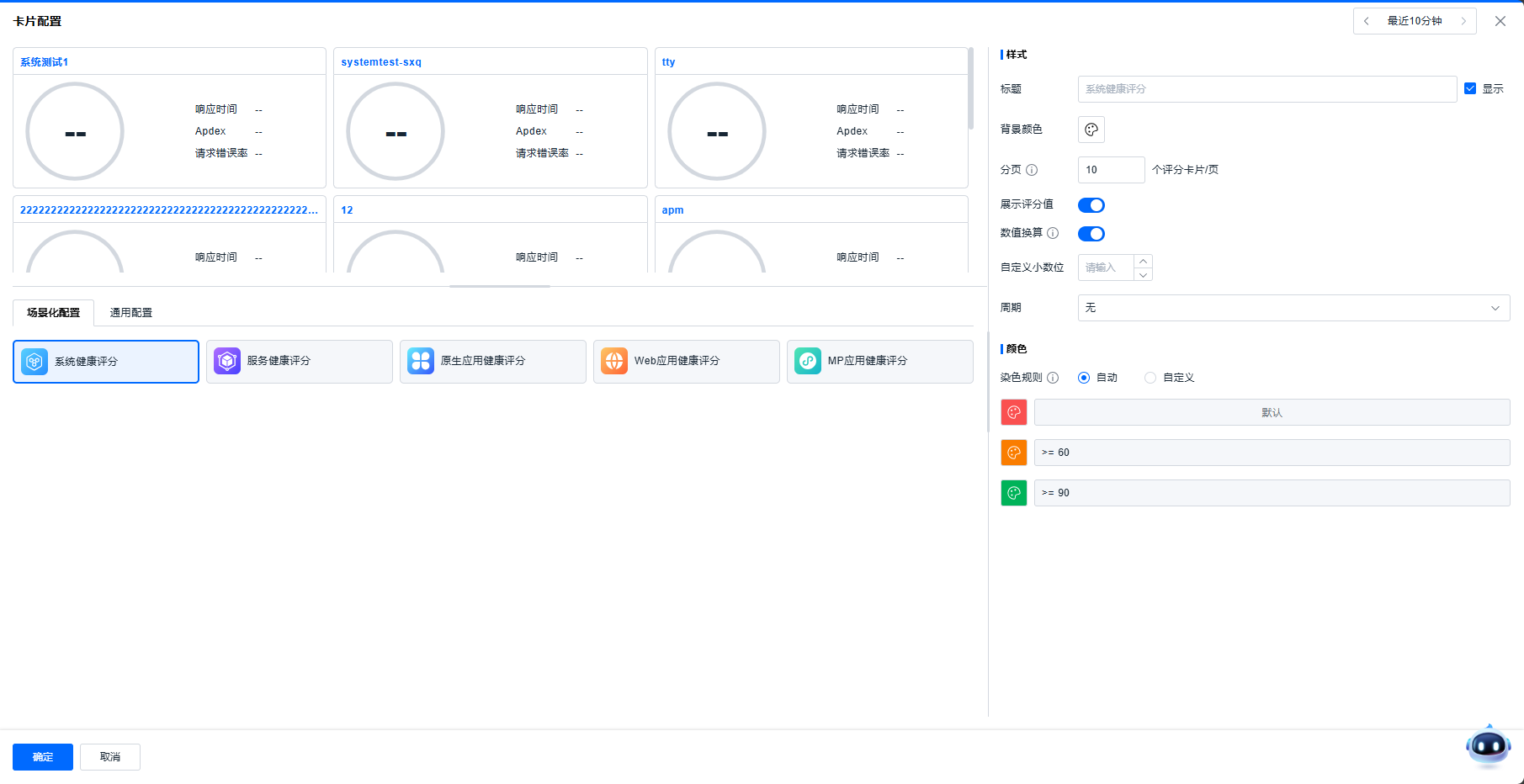The width and height of the screenshot is (1524, 784).
Task: Switch to the 场景化配置 tab
Action: [54, 313]
